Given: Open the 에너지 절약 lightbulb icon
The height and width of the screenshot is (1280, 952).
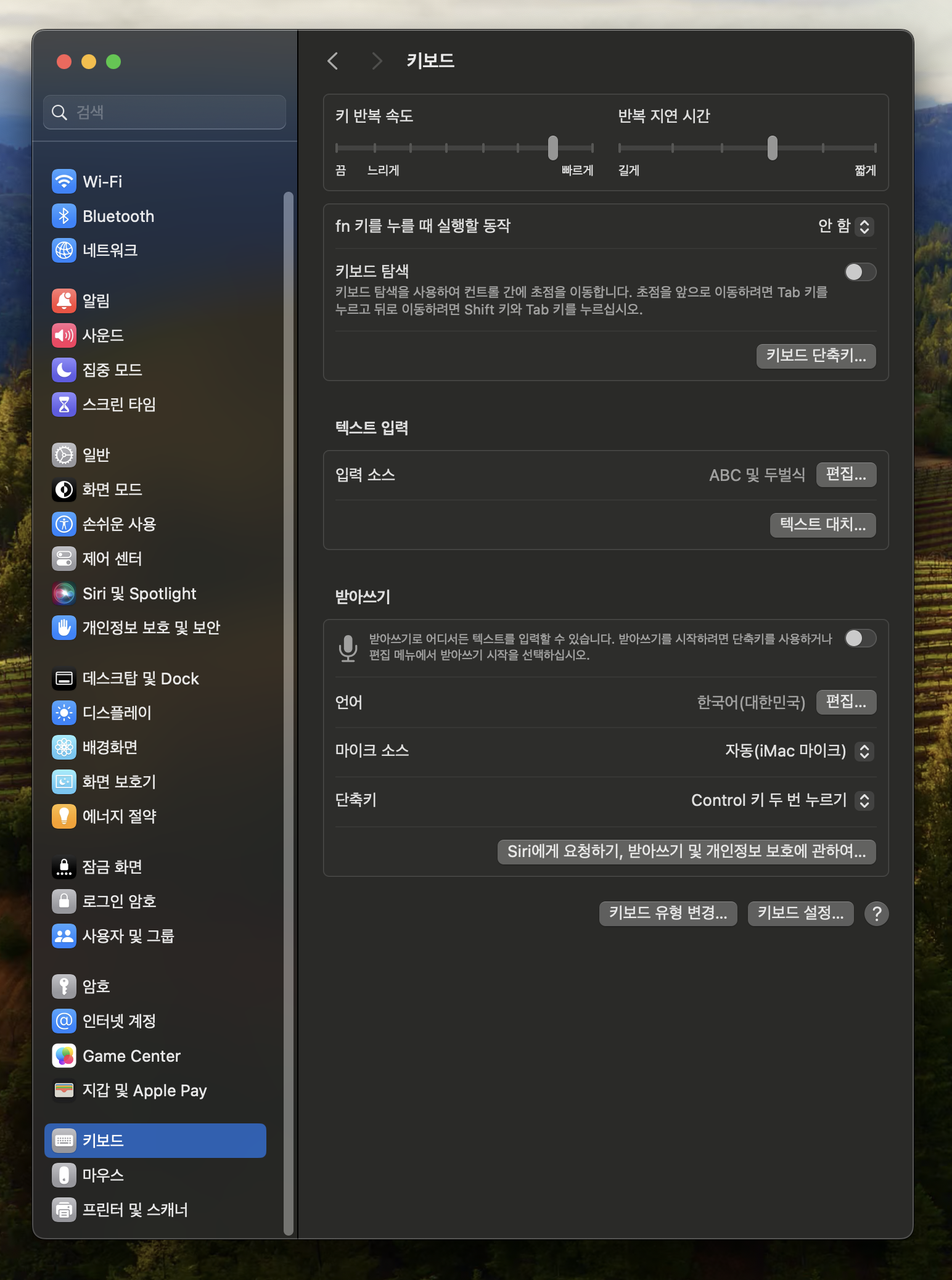Looking at the screenshot, I should [64, 816].
